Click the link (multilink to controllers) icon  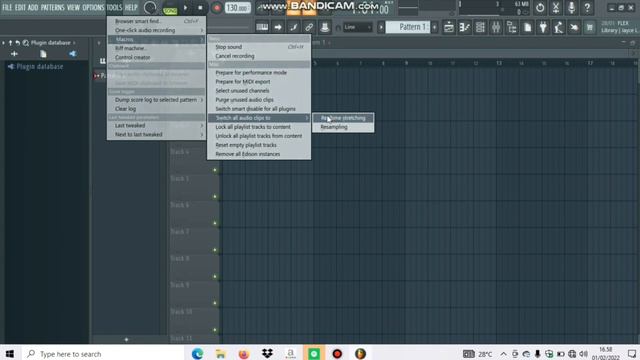[x=309, y=27]
